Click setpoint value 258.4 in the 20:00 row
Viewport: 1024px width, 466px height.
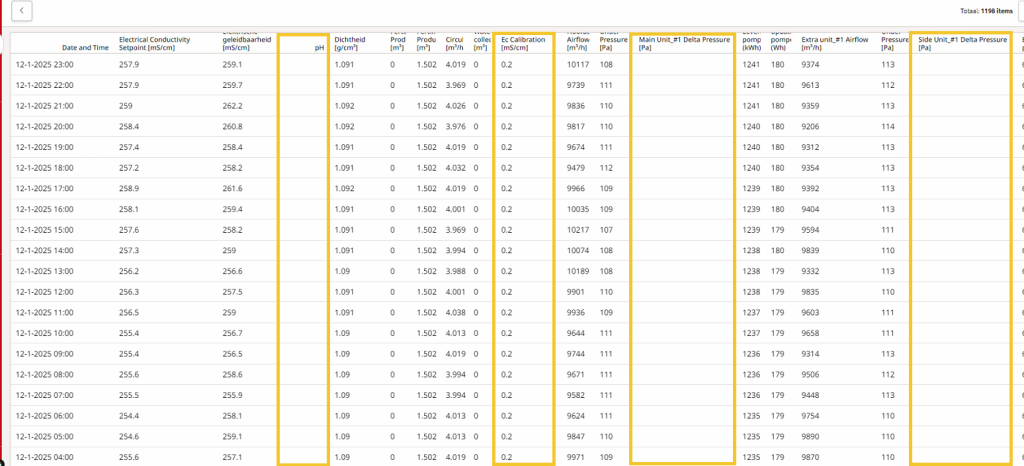[129, 127]
